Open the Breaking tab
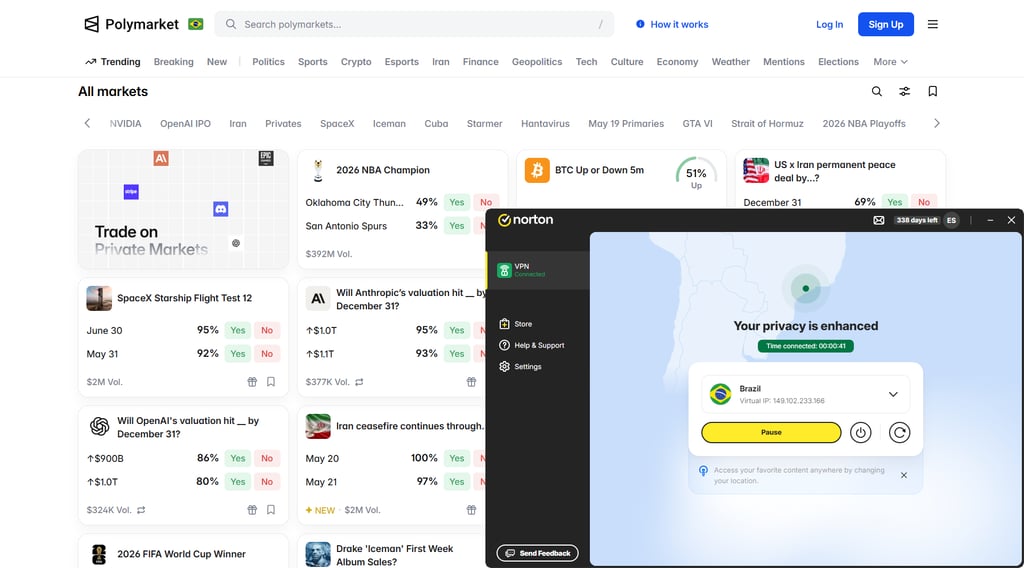 174,62
